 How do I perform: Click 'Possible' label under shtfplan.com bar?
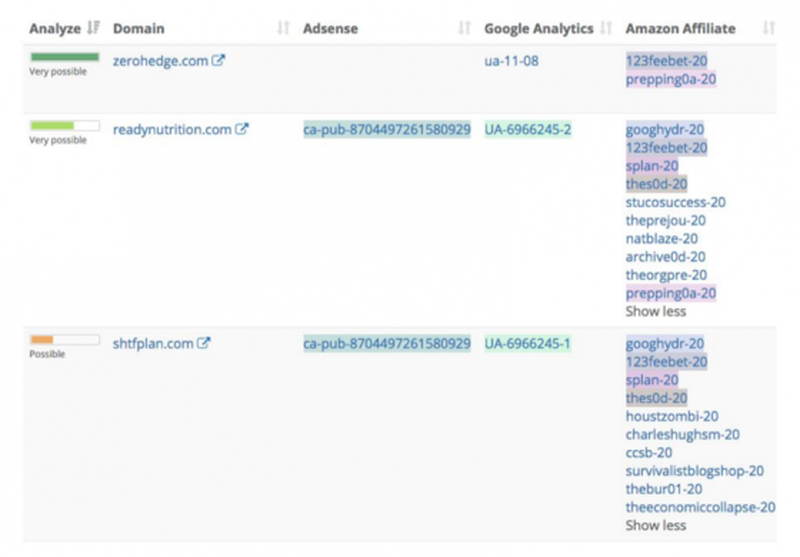[x=47, y=354]
